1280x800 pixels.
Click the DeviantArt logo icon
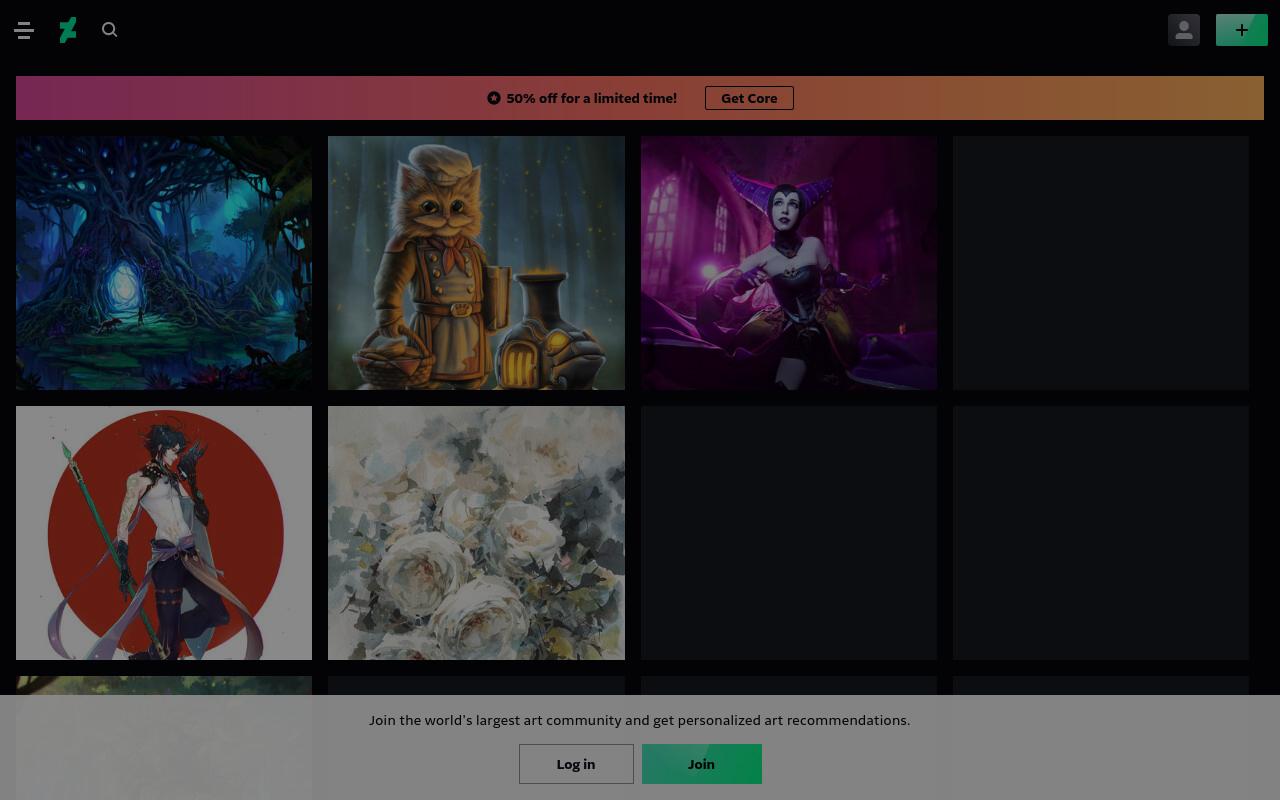(68, 30)
